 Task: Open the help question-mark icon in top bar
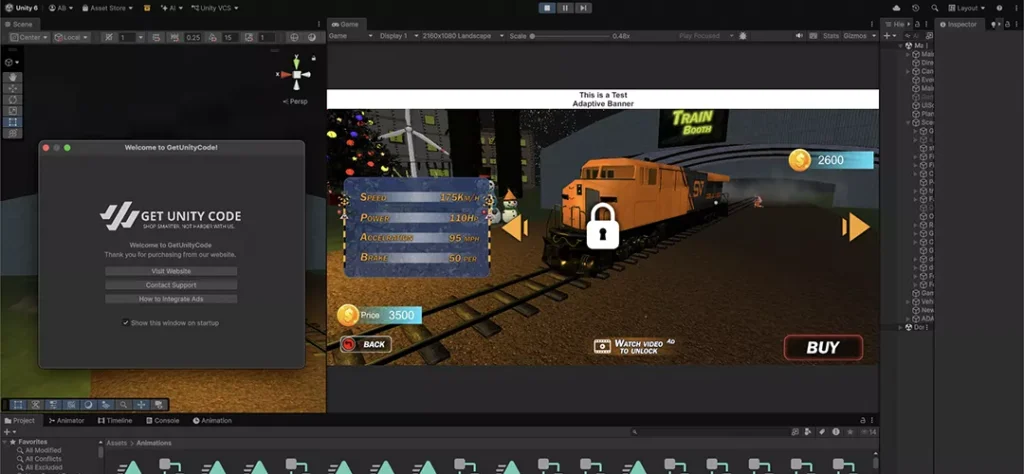(x=1000, y=8)
